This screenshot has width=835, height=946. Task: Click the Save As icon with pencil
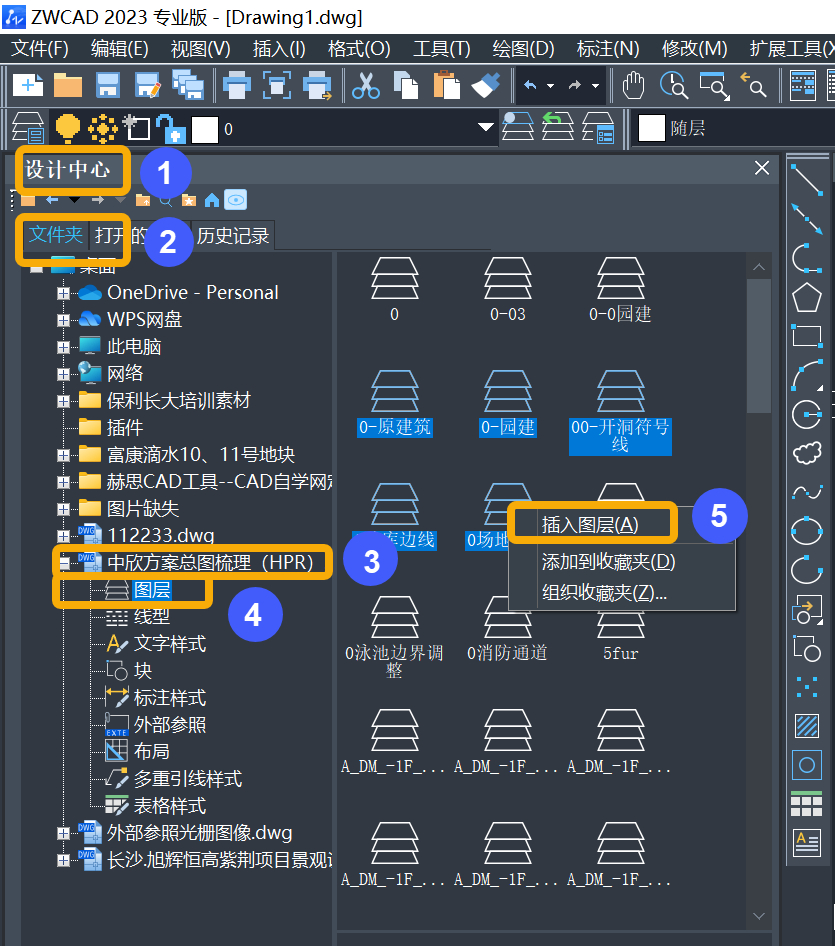(x=148, y=86)
